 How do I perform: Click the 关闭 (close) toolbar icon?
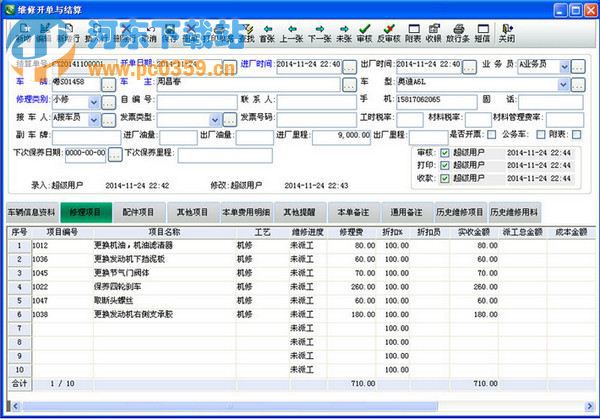coord(507,33)
